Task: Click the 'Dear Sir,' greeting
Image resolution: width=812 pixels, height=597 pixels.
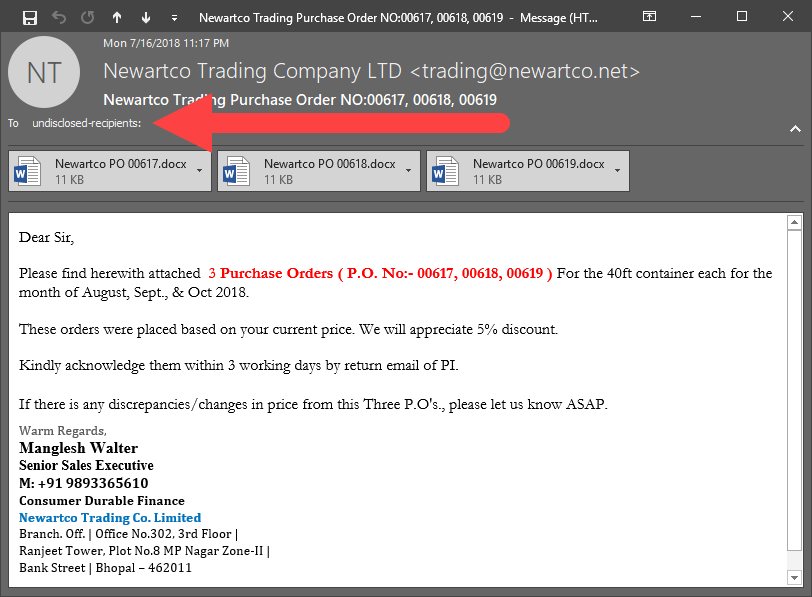Action: tap(47, 237)
